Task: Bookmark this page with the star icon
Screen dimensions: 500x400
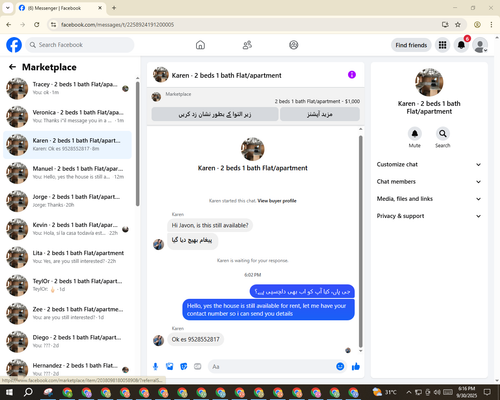Action: 458,25
